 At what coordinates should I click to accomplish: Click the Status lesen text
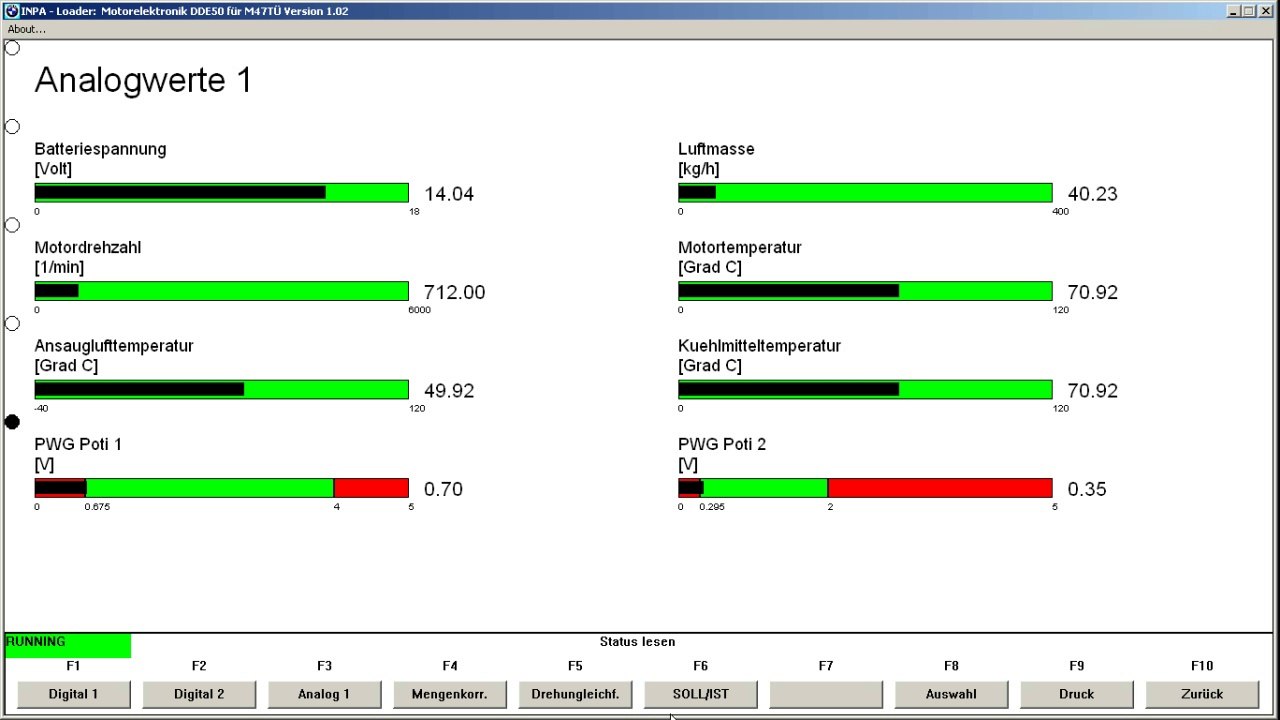coord(637,642)
